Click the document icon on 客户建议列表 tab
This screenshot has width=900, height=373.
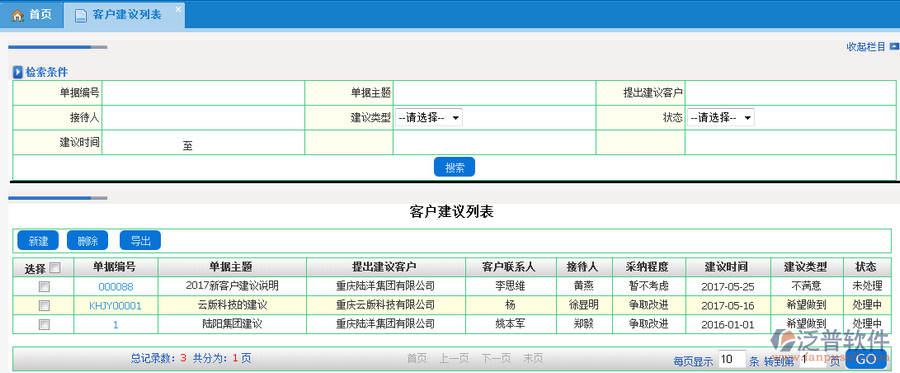[x=82, y=15]
